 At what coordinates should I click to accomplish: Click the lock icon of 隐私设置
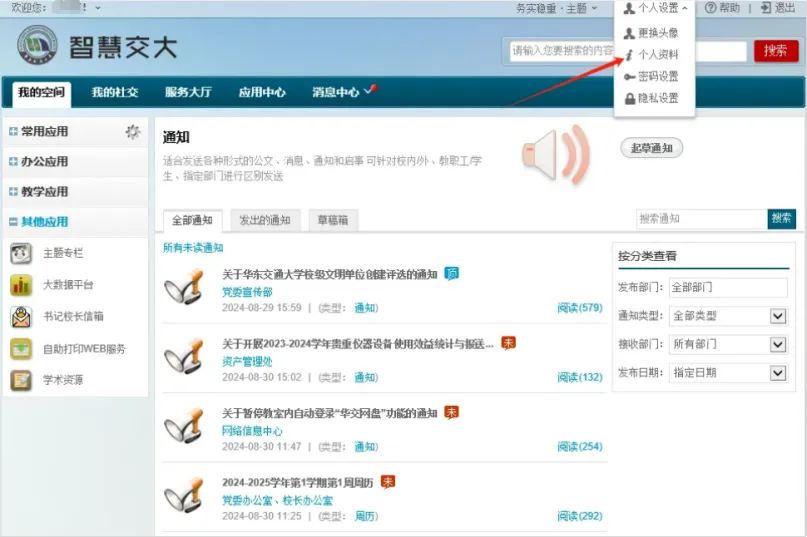pyautogui.click(x=630, y=98)
